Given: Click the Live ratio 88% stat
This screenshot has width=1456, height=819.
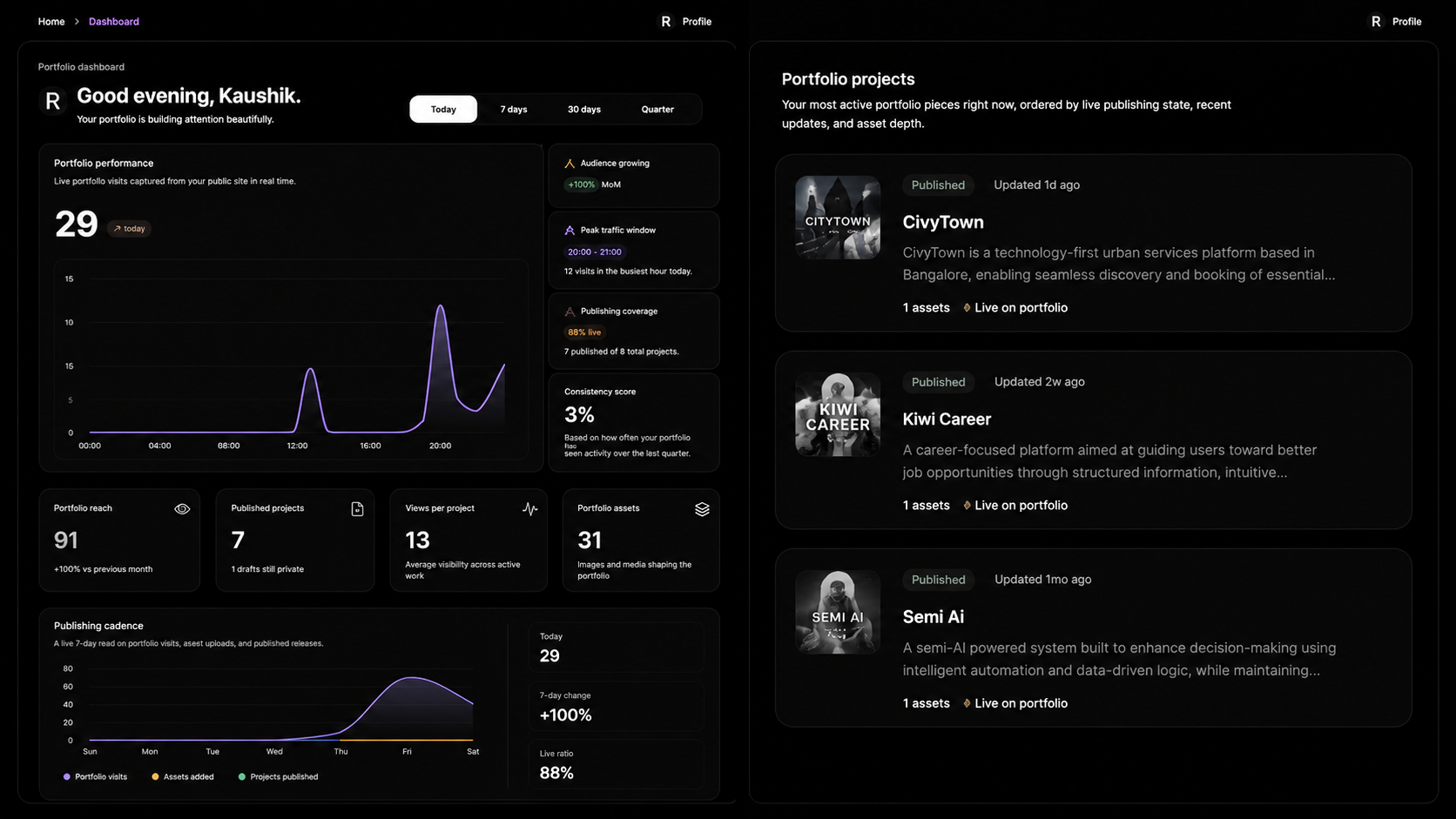Looking at the screenshot, I should (x=617, y=764).
